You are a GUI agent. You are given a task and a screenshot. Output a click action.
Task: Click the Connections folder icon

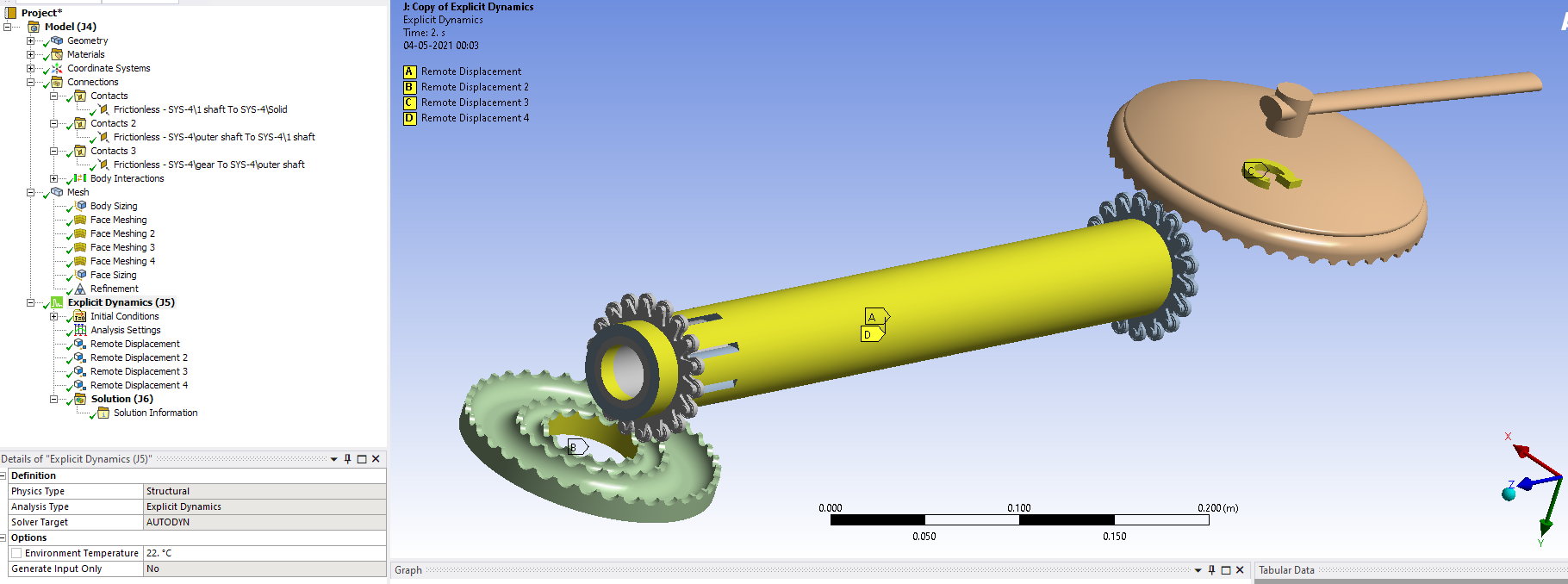57,82
